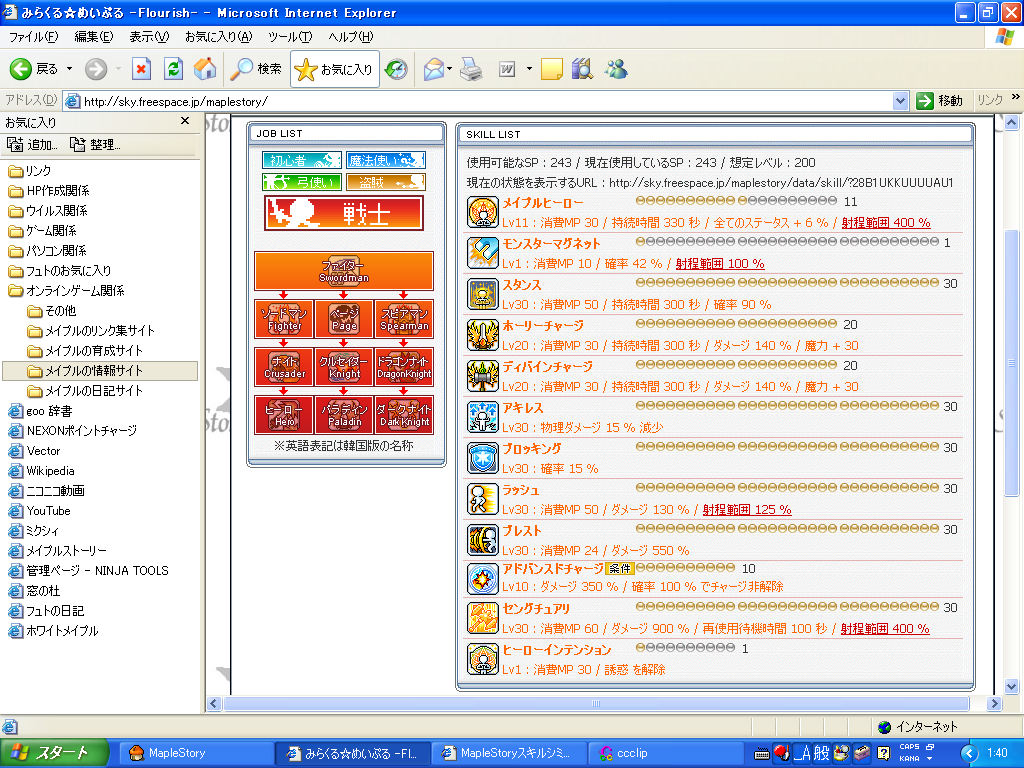
Task: Expand the メイプルの育成サイト folder
Action: pyautogui.click(x=85, y=351)
